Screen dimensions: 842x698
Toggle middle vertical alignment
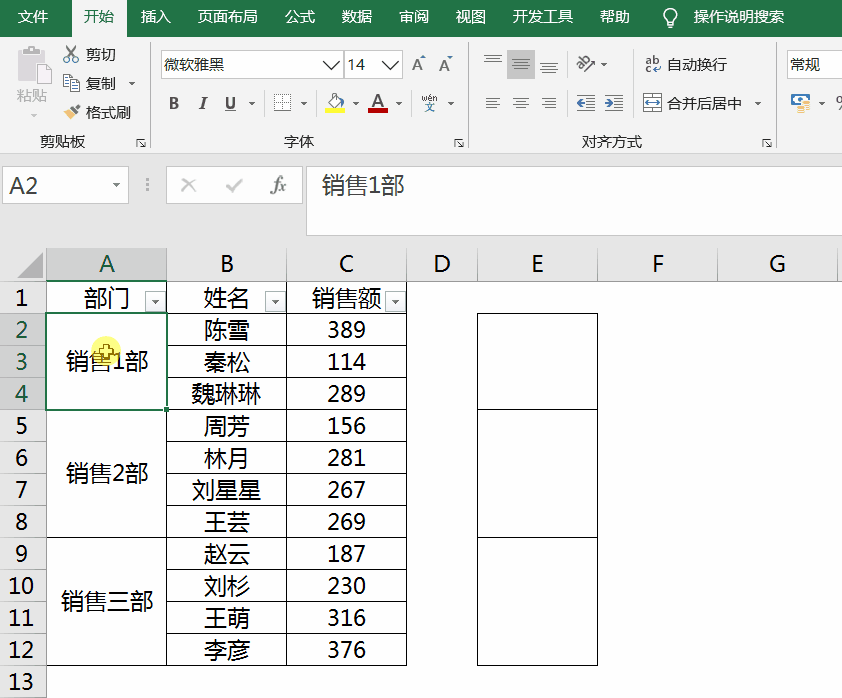click(x=520, y=64)
